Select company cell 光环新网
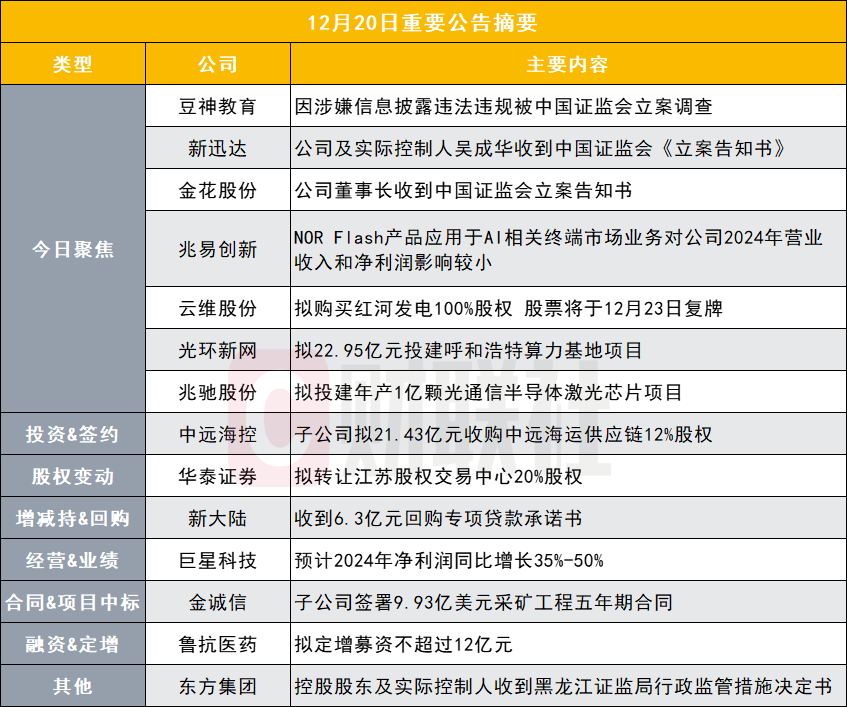847x707 pixels. pos(218,351)
